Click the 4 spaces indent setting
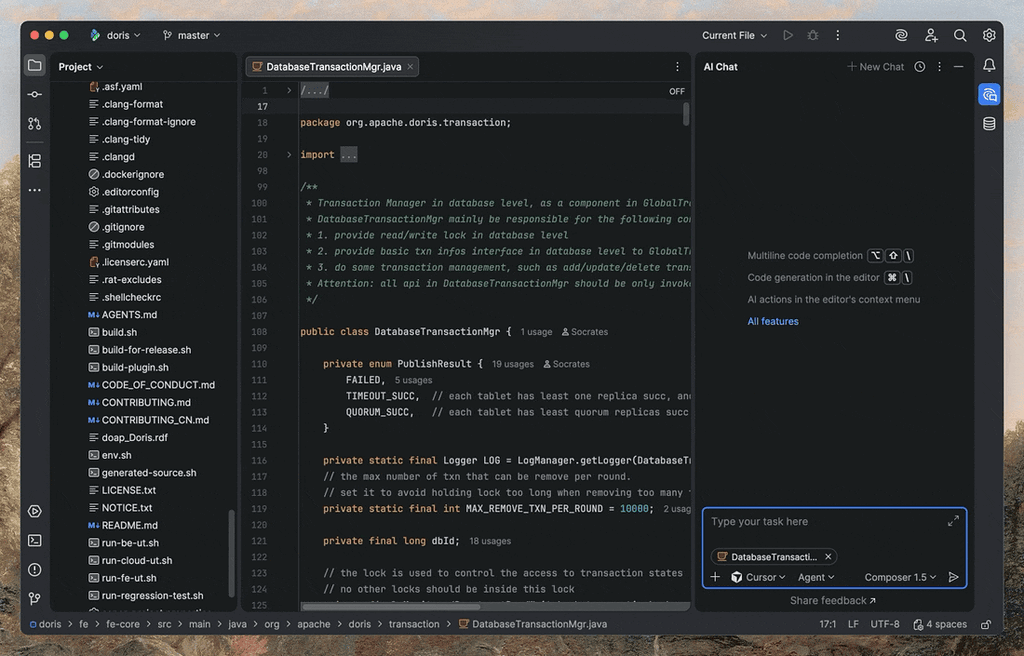This screenshot has height=656, width=1024. click(x=940, y=625)
